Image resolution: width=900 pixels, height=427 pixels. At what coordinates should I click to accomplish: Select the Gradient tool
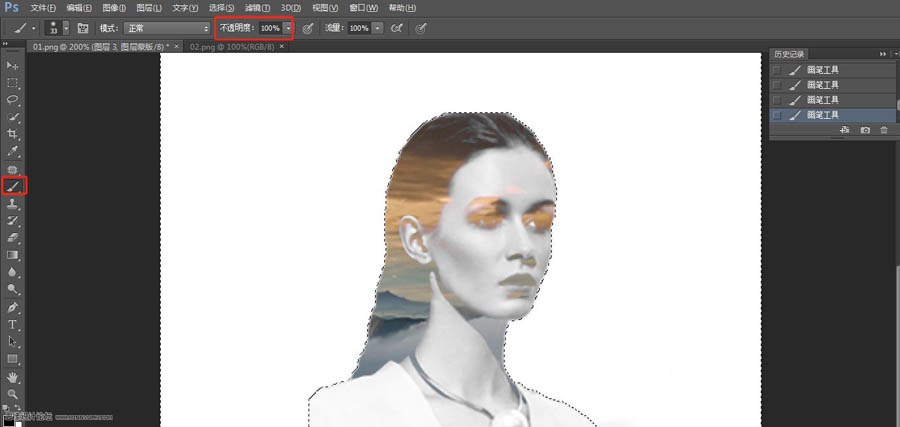[13, 255]
